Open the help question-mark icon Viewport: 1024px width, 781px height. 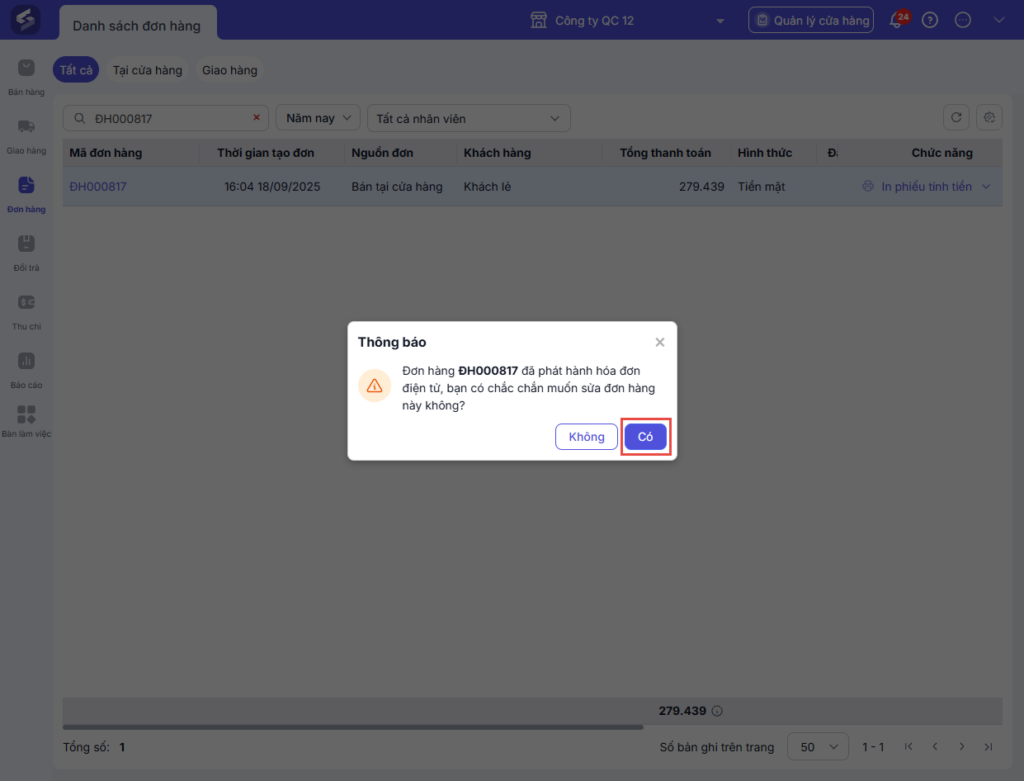click(930, 20)
